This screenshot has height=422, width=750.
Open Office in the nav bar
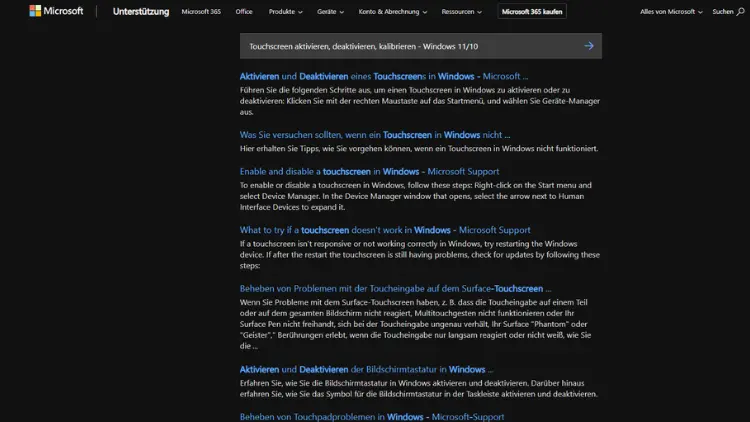pos(243,11)
